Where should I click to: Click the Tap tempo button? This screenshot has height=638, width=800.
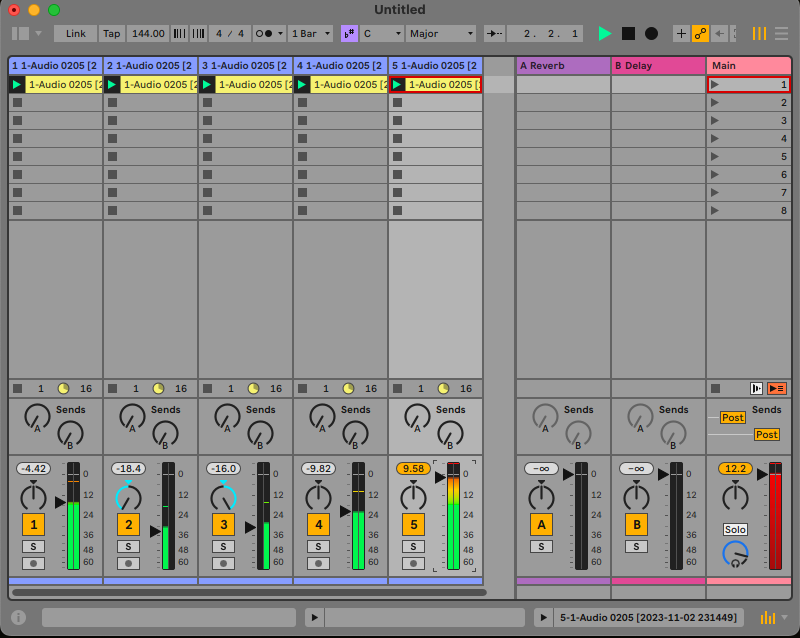[x=112, y=33]
